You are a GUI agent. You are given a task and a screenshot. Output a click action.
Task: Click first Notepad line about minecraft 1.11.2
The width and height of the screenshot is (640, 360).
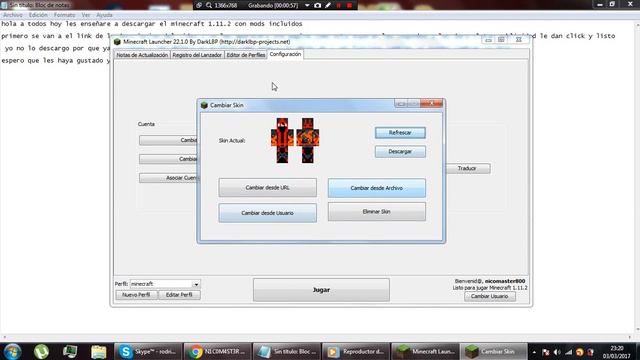(x=152, y=24)
